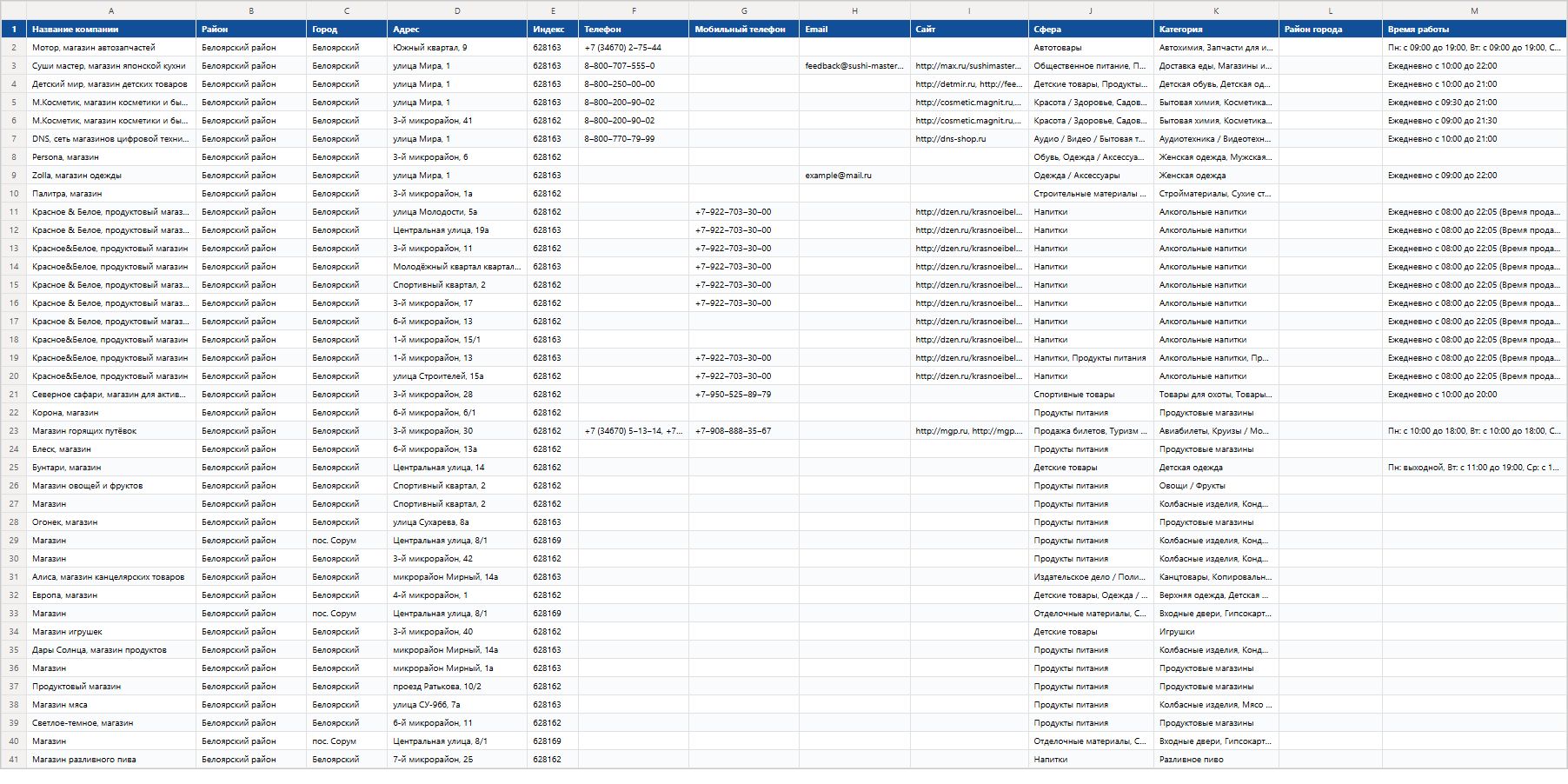Click address cell 'Южный квартал, 9'

(x=457, y=48)
